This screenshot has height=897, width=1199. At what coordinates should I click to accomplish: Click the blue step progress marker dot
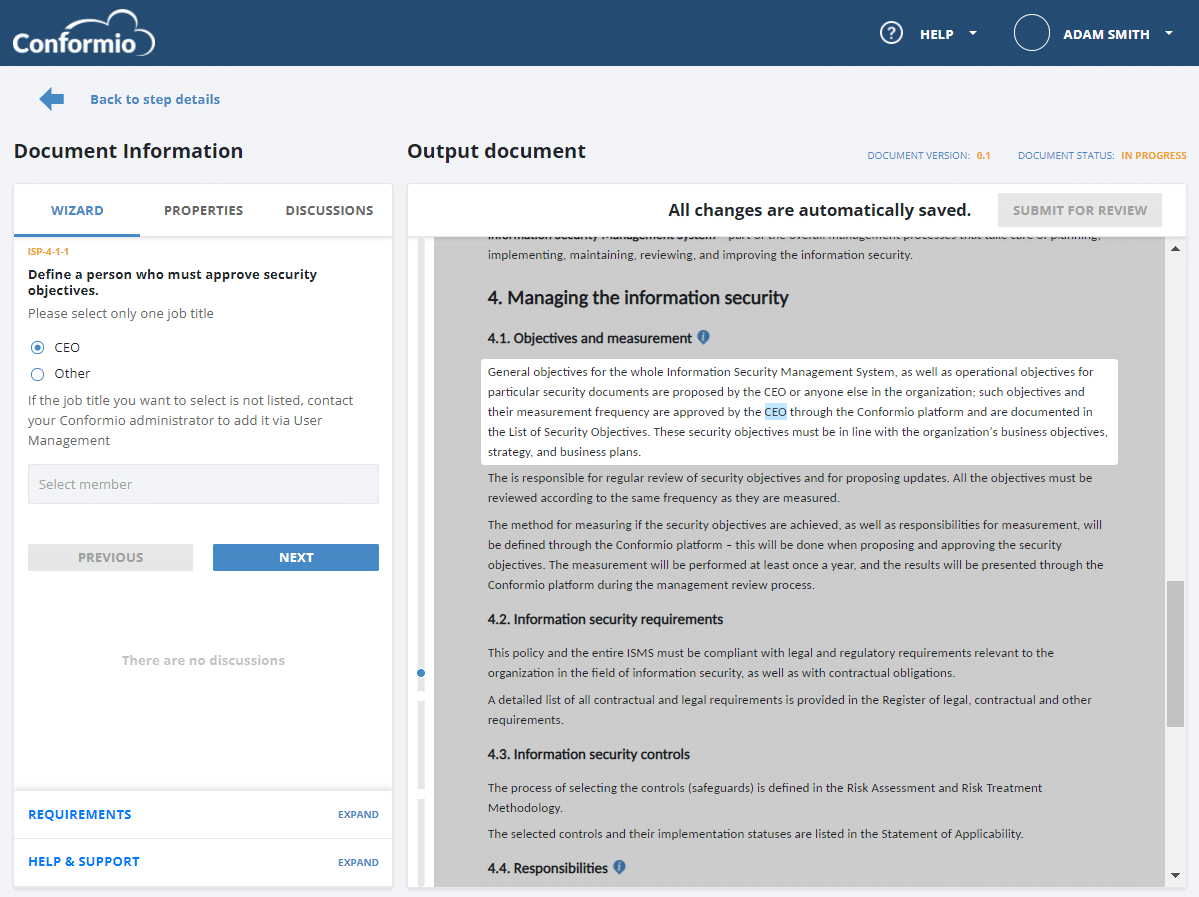tap(421, 673)
